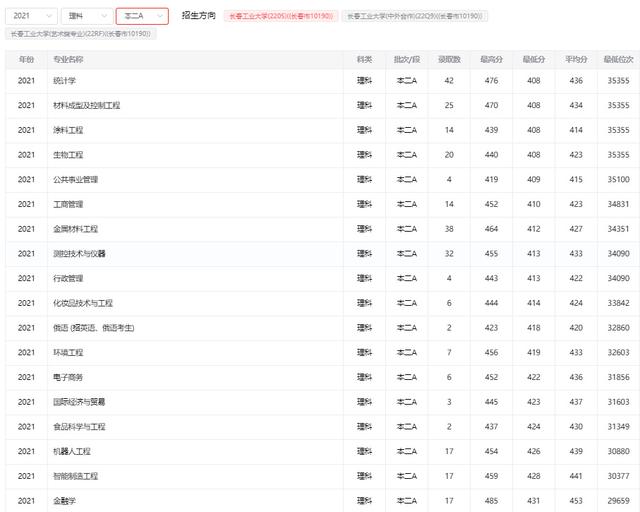Click lowest score 410 in 工商管理 row
Image resolution: width=640 pixels, height=512 pixels.
pyautogui.click(x=534, y=204)
